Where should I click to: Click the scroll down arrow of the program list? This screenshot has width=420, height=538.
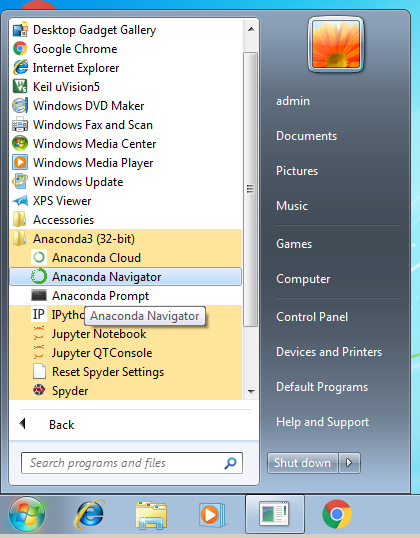[x=251, y=391]
